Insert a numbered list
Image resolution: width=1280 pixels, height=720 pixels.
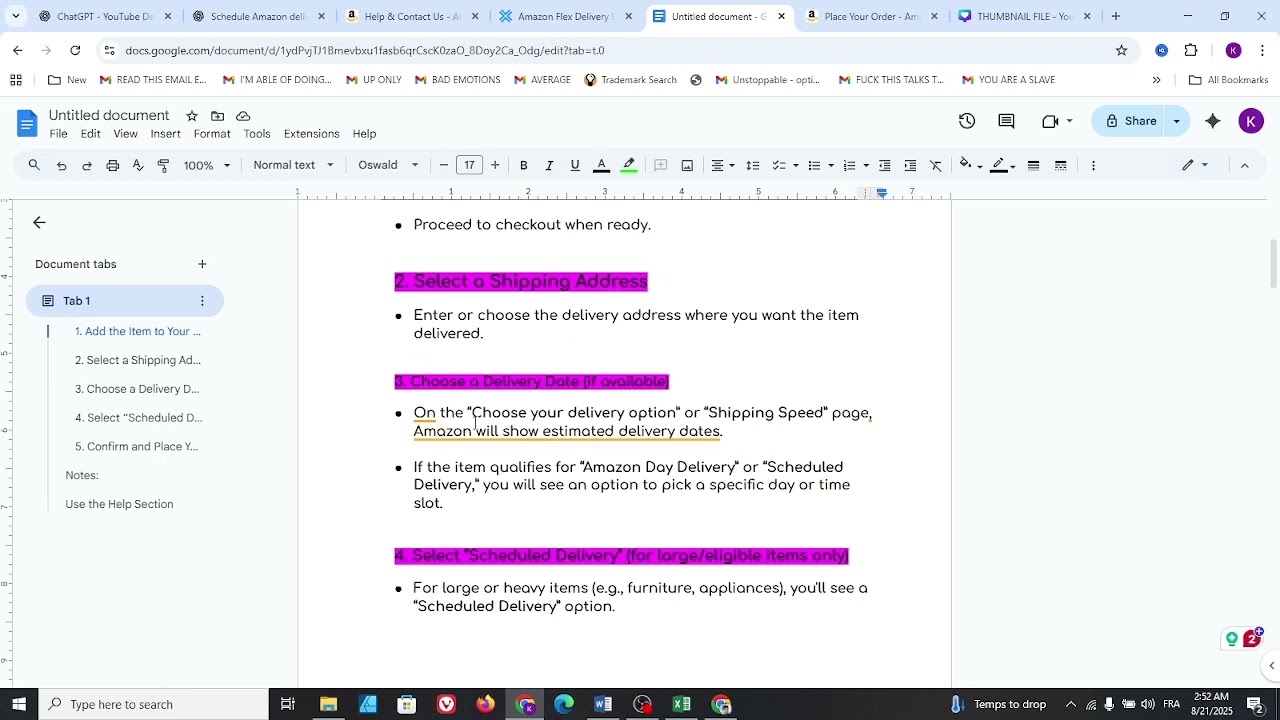click(x=849, y=165)
